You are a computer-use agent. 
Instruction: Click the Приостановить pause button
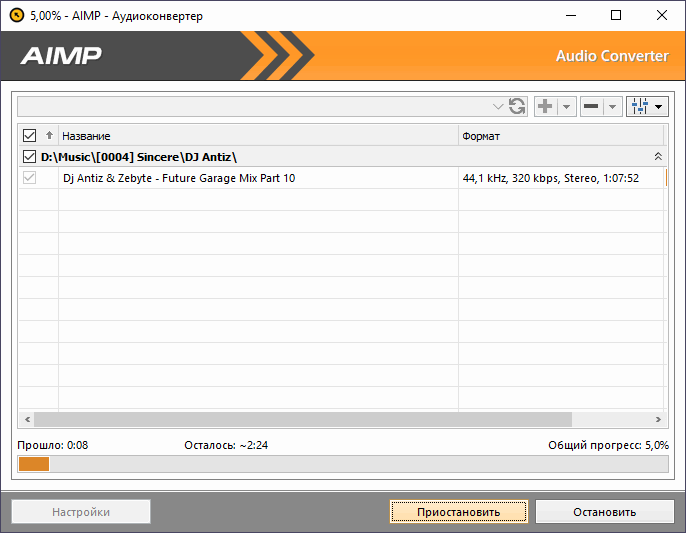pos(458,512)
